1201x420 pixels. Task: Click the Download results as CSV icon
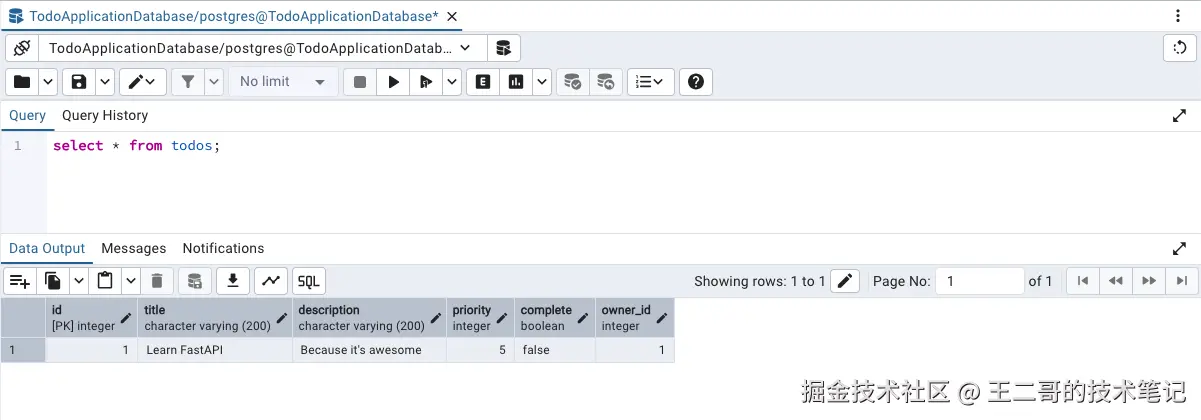(233, 281)
